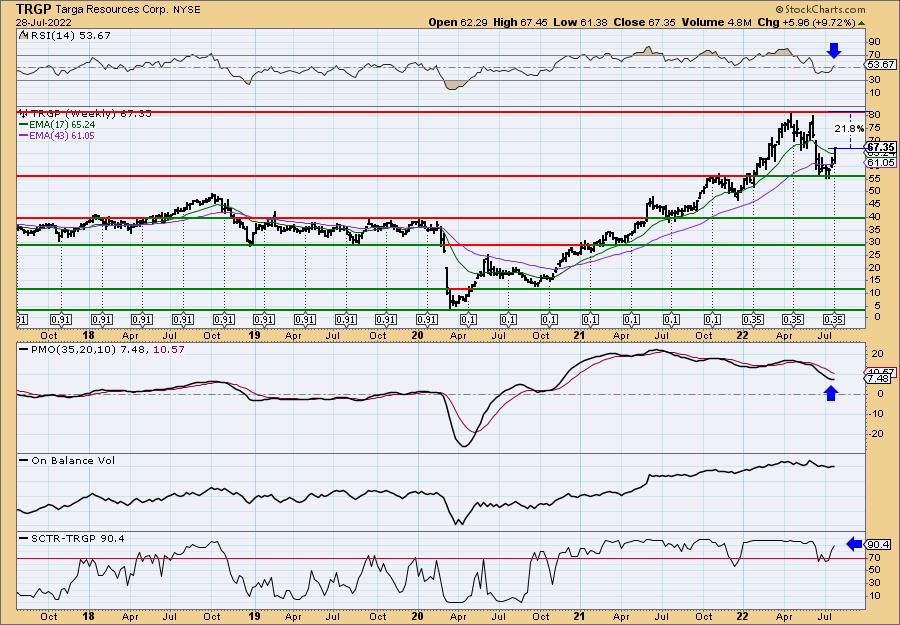The width and height of the screenshot is (900, 625).
Task: Click the 67.35 last price tag
Action: click(881, 147)
